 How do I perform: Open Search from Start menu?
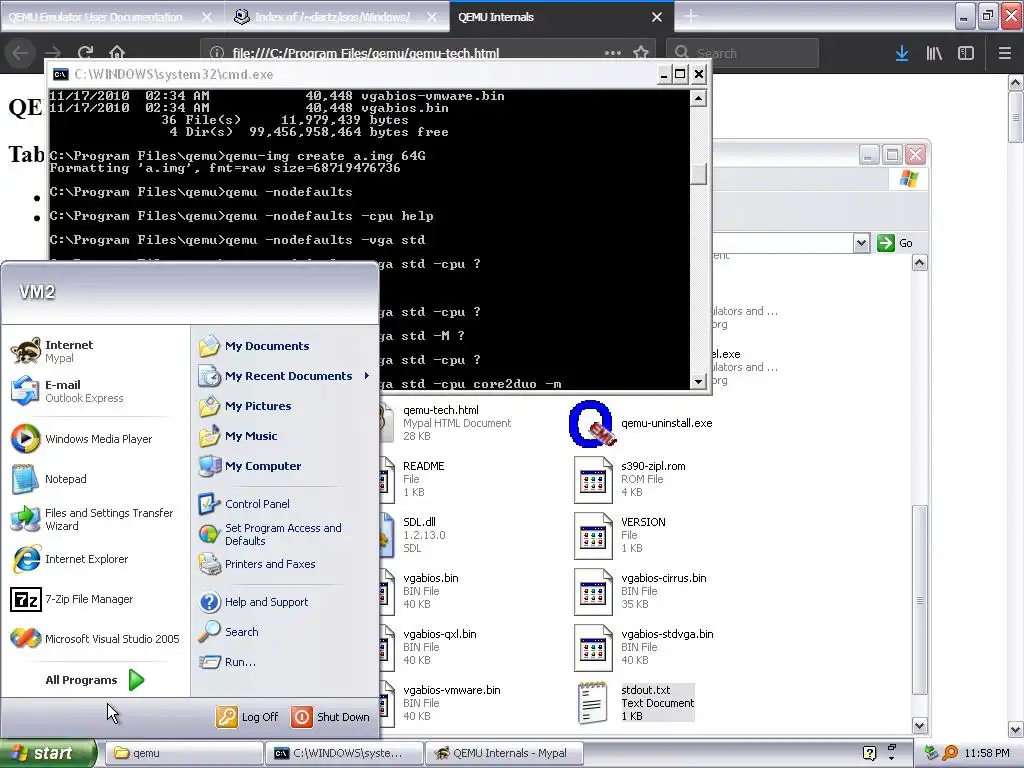[x=229, y=632]
